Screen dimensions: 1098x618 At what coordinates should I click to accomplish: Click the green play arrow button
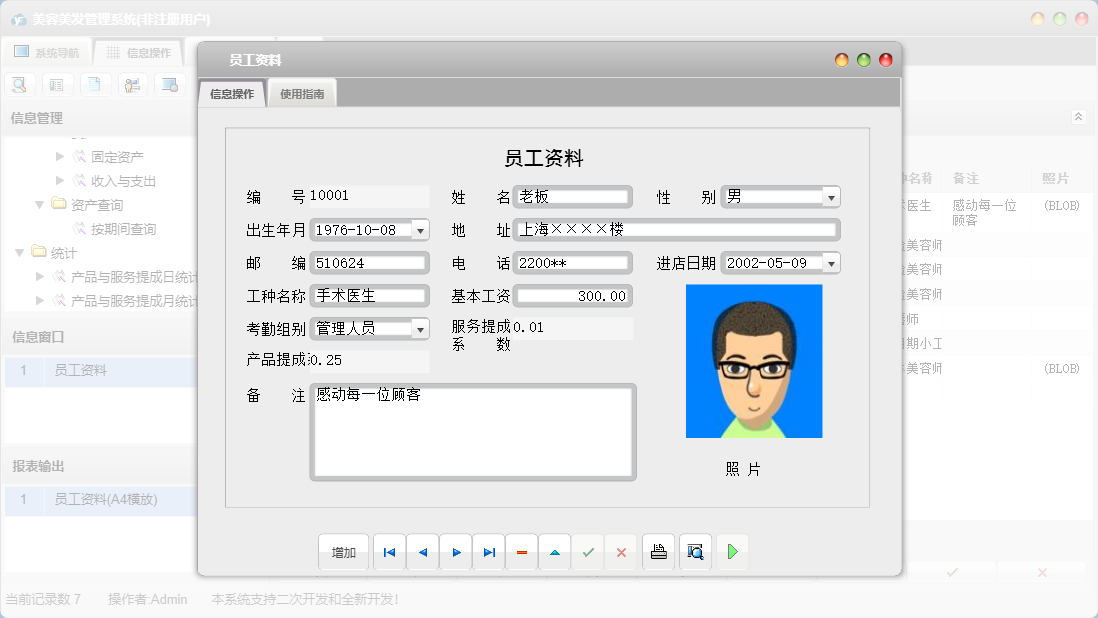coord(732,552)
